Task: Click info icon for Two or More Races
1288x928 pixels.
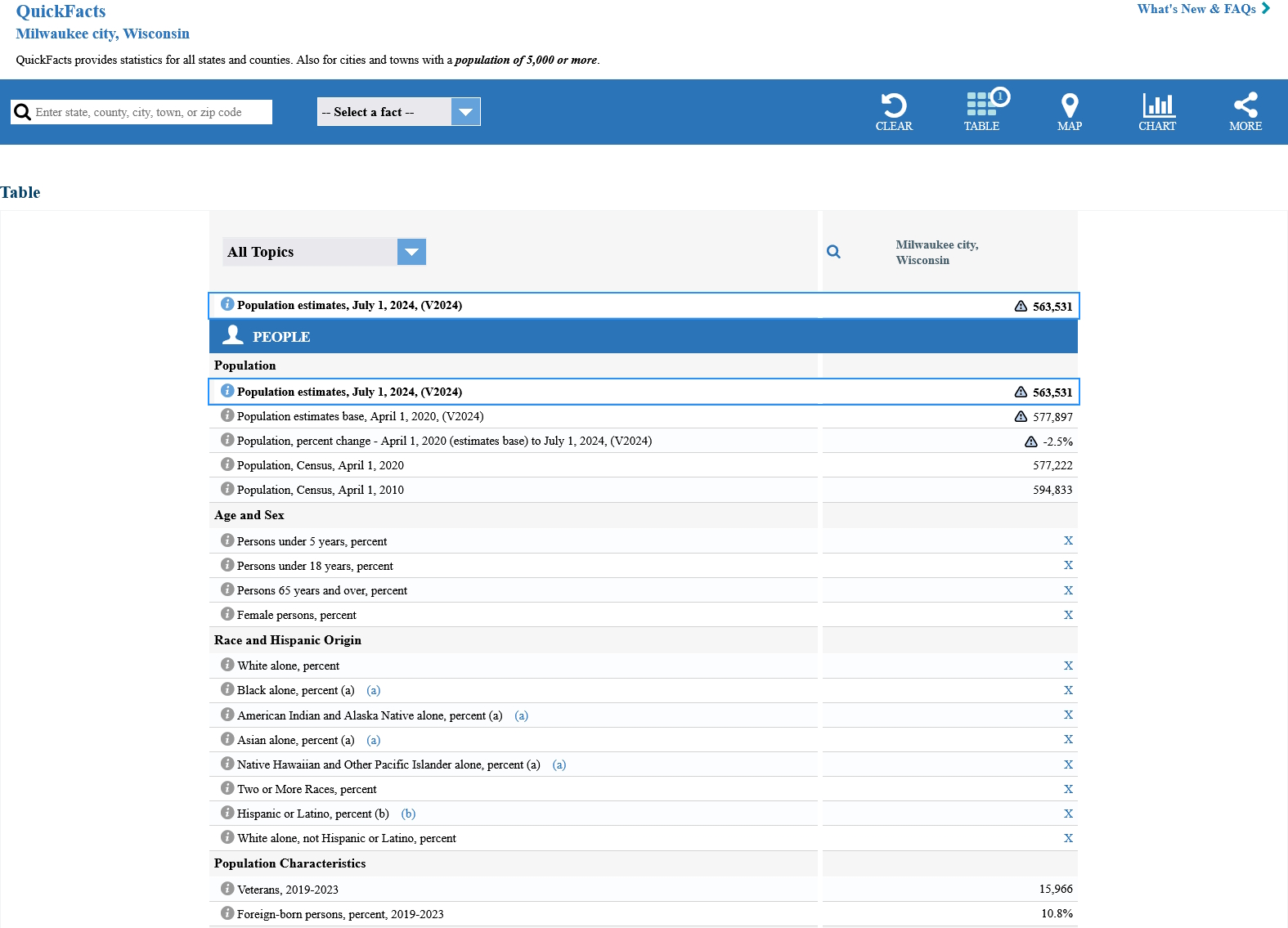Action: [x=227, y=788]
